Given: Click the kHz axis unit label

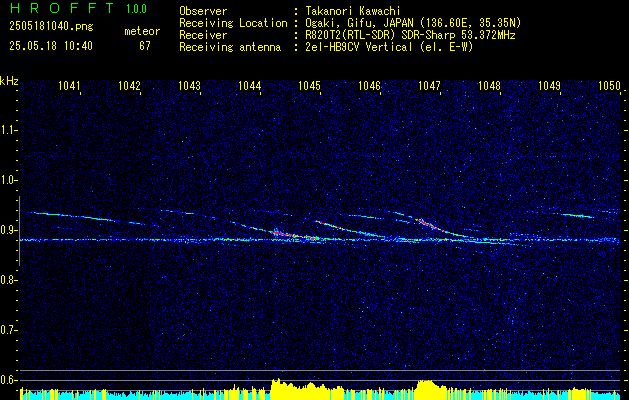Looking at the screenshot, I should pyautogui.click(x=9, y=81).
